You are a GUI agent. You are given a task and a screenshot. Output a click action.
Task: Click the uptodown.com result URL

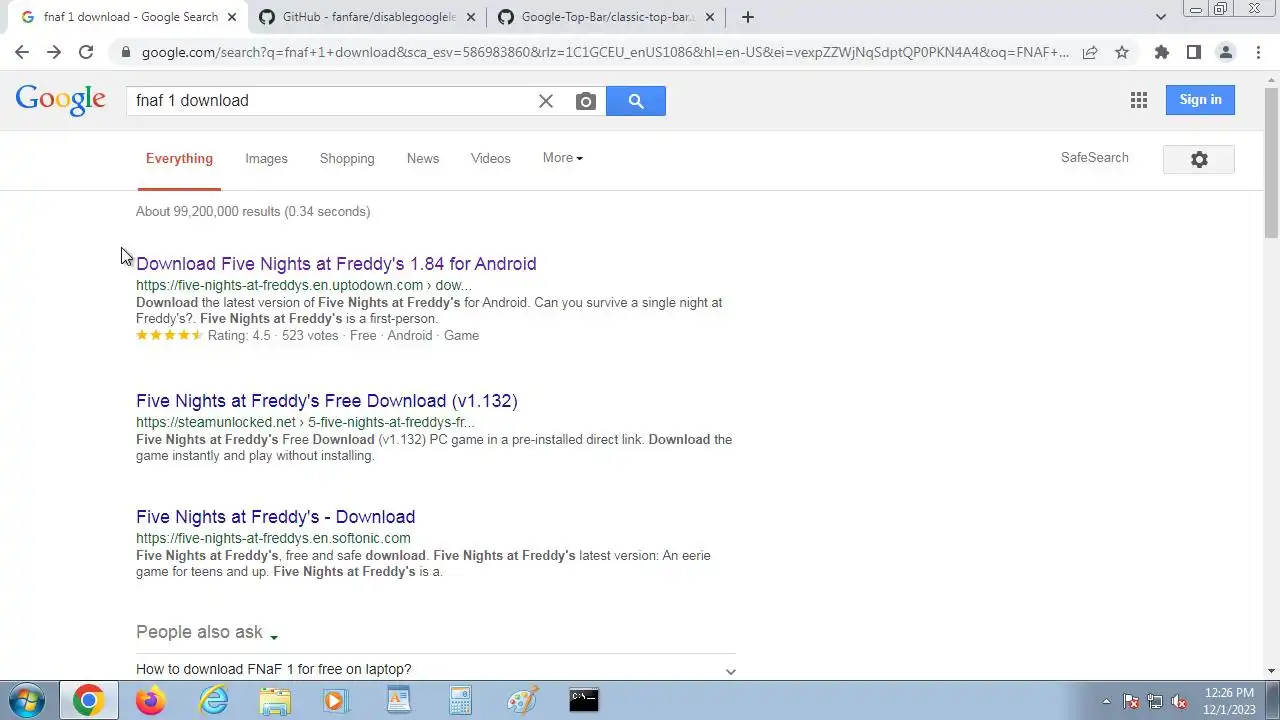304,285
